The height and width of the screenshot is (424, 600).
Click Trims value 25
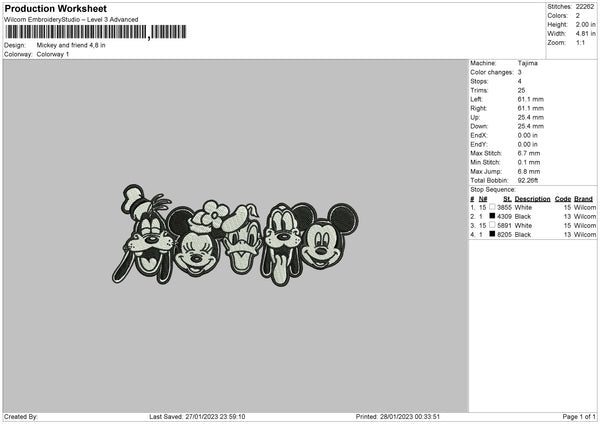[521, 90]
